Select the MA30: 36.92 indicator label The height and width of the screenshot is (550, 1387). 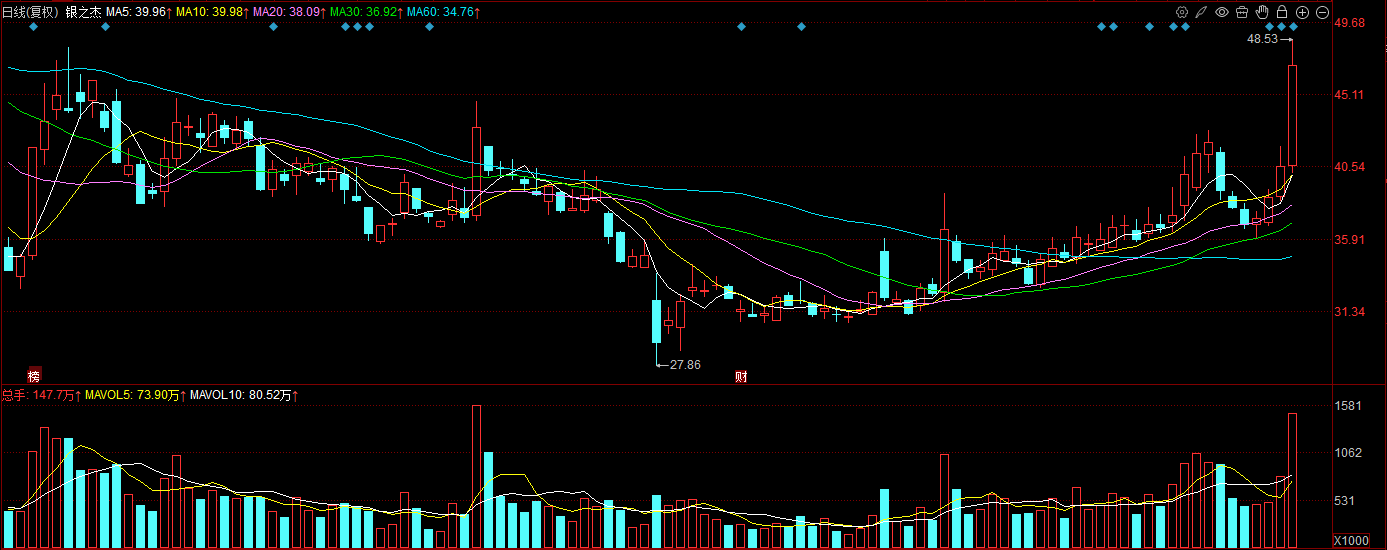coord(364,12)
